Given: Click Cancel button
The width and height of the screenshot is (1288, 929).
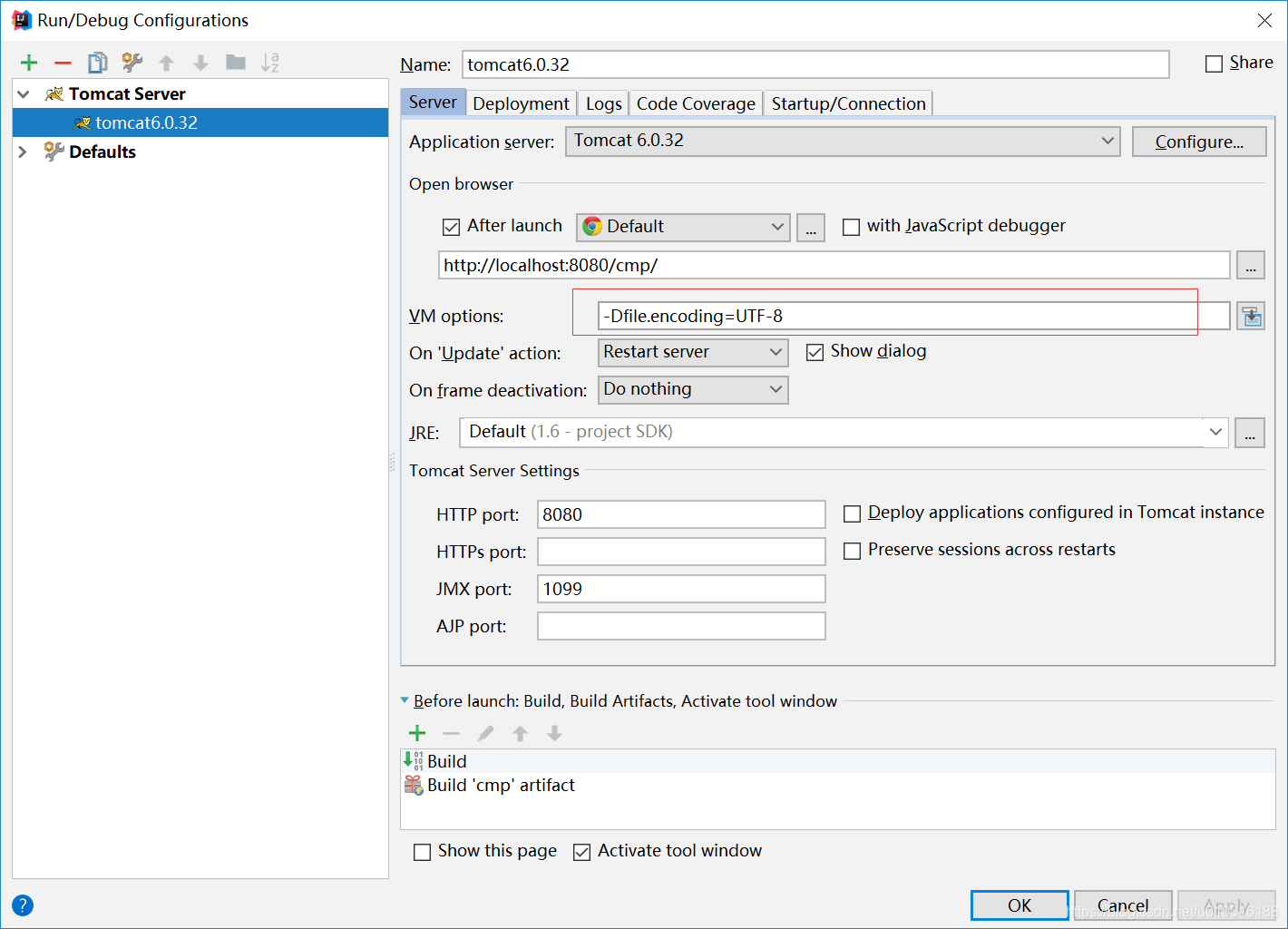Looking at the screenshot, I should click(x=1123, y=905).
